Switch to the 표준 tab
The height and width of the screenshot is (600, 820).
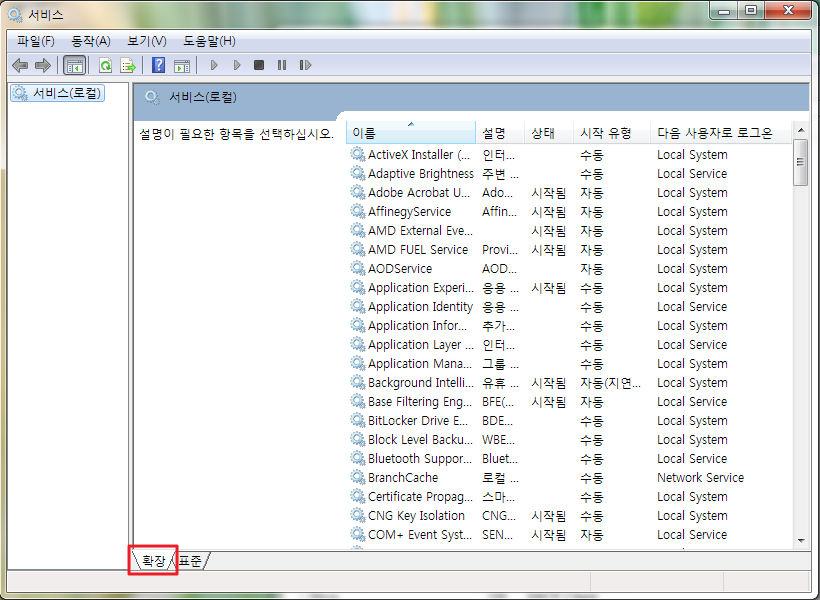(x=190, y=561)
